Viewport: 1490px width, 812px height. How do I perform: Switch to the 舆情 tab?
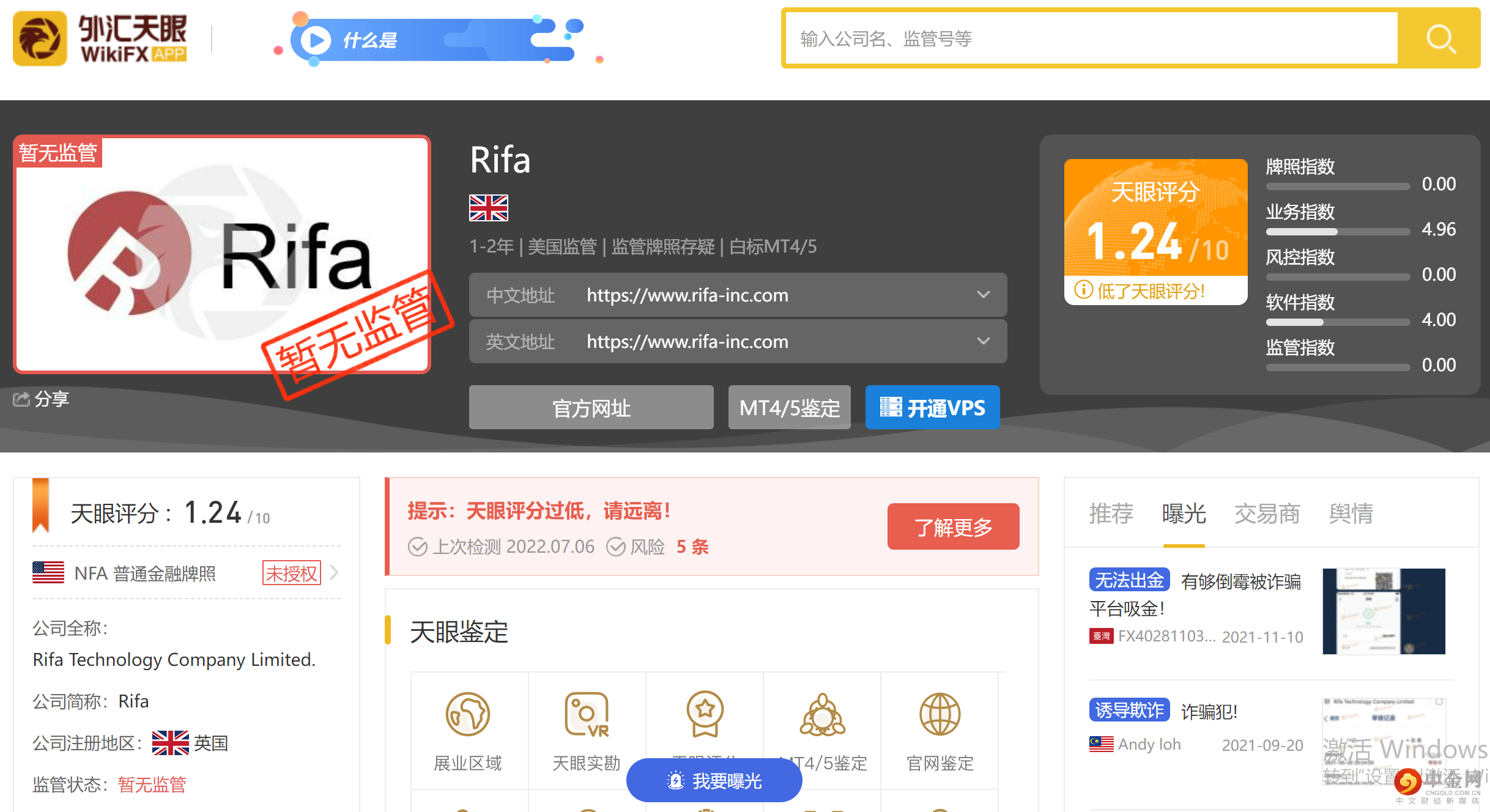[x=1351, y=514]
